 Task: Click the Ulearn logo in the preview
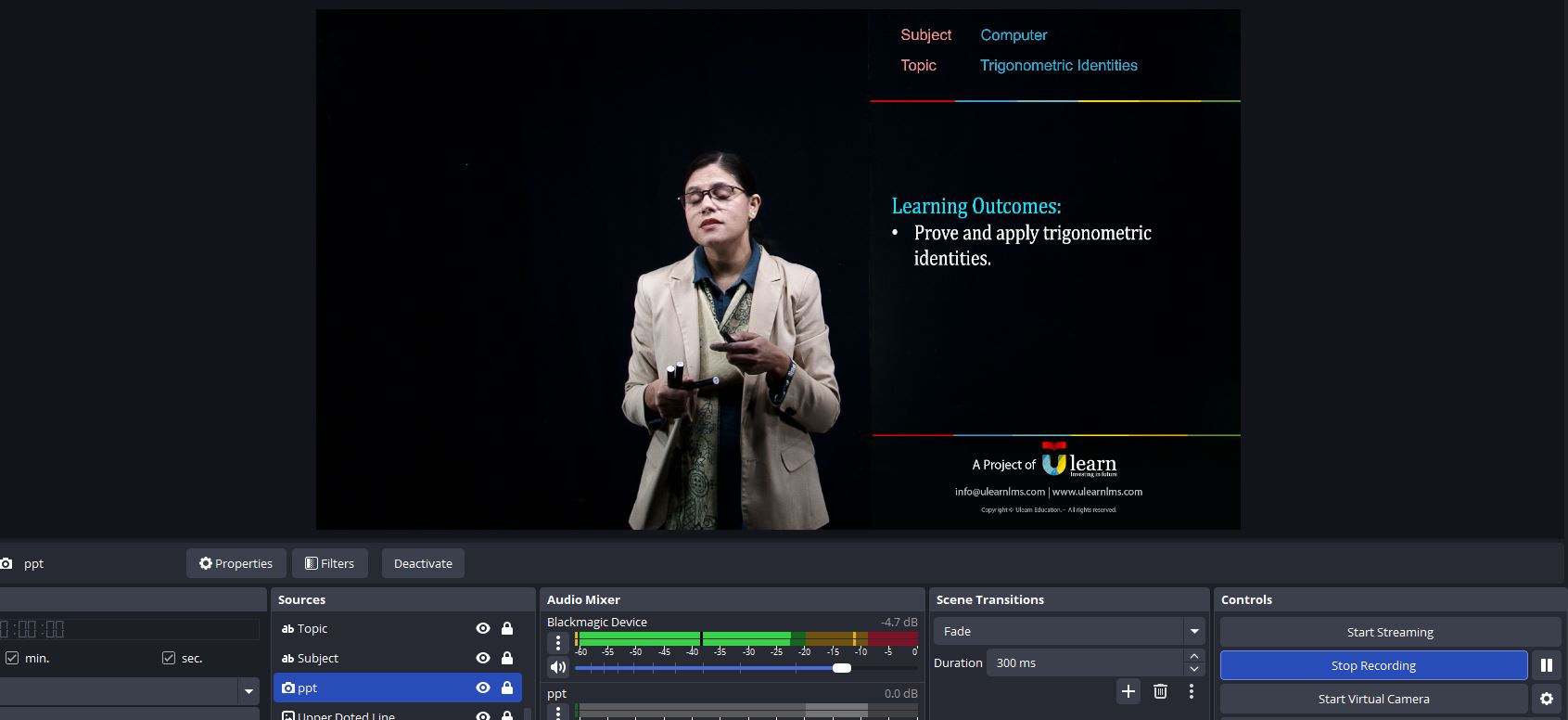coord(1079,460)
